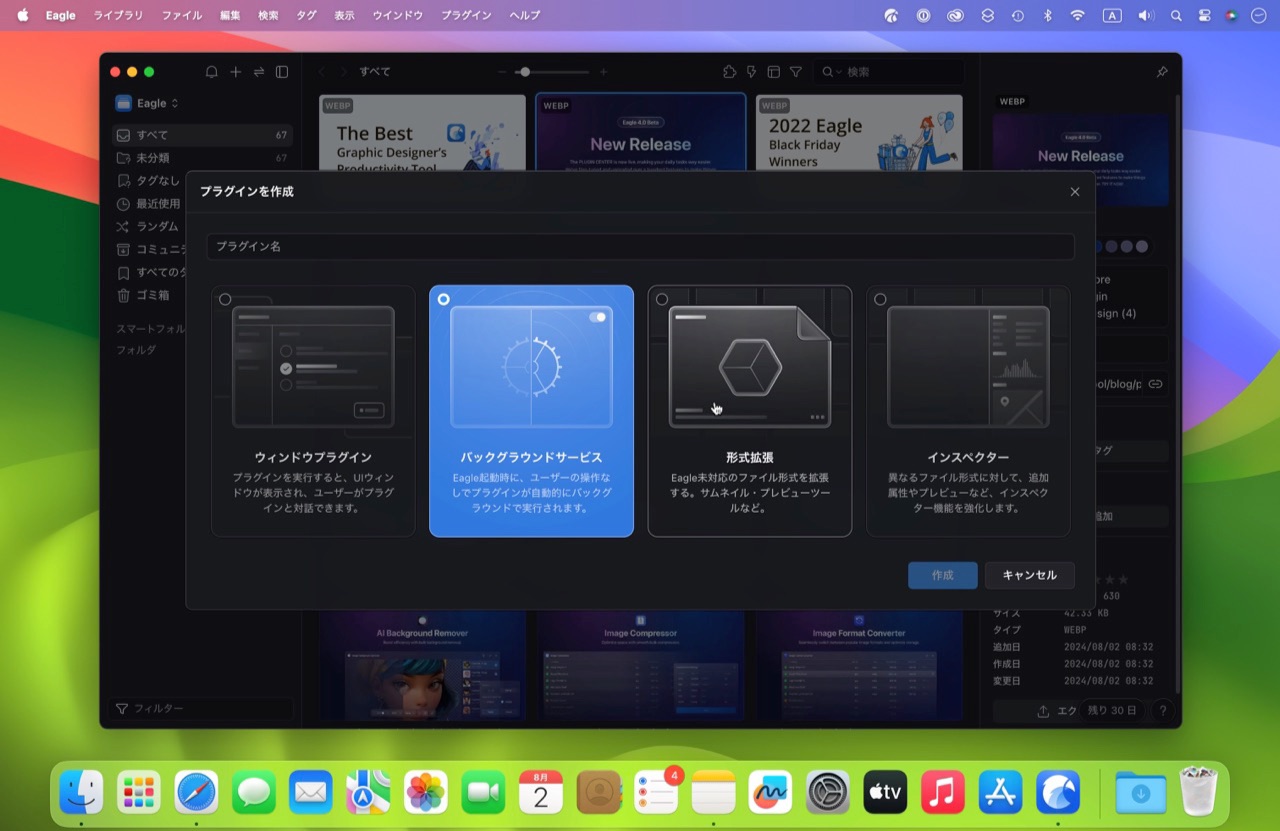Viewport: 1280px width, 831px height.
Task: Click the lightning quick action icon
Action: (751, 72)
